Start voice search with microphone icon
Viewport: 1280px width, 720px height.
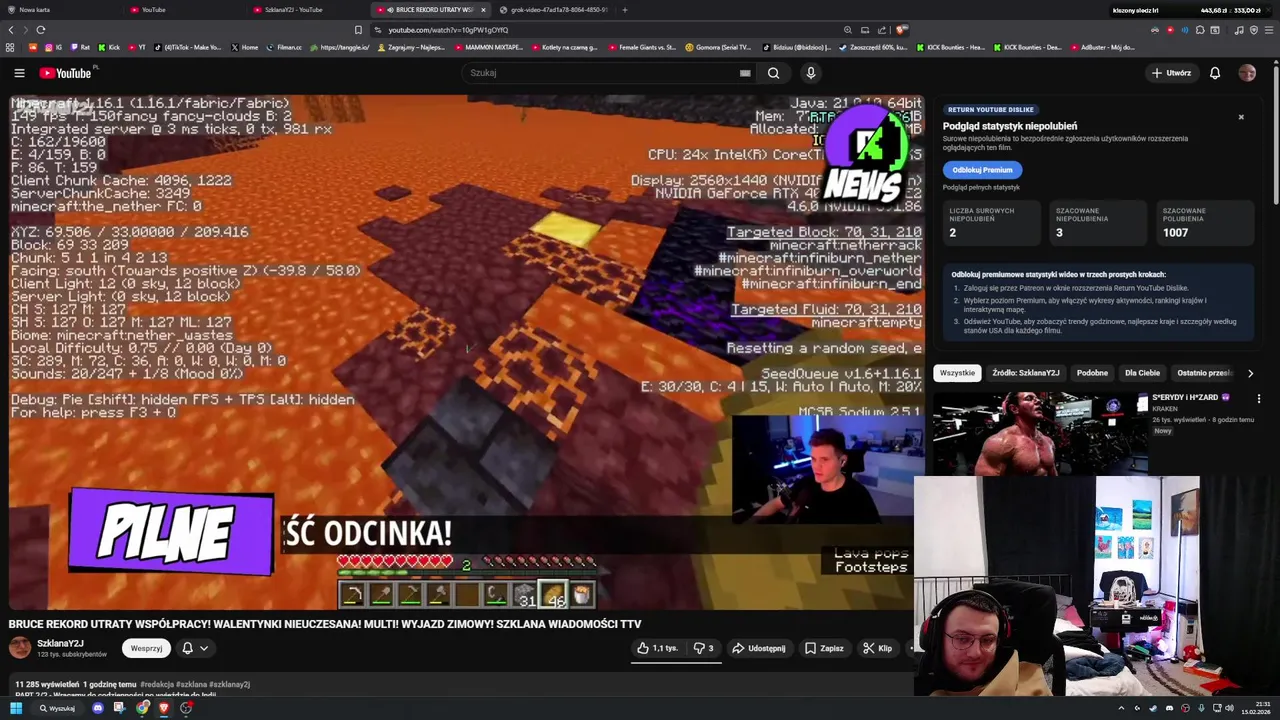pyautogui.click(x=811, y=73)
